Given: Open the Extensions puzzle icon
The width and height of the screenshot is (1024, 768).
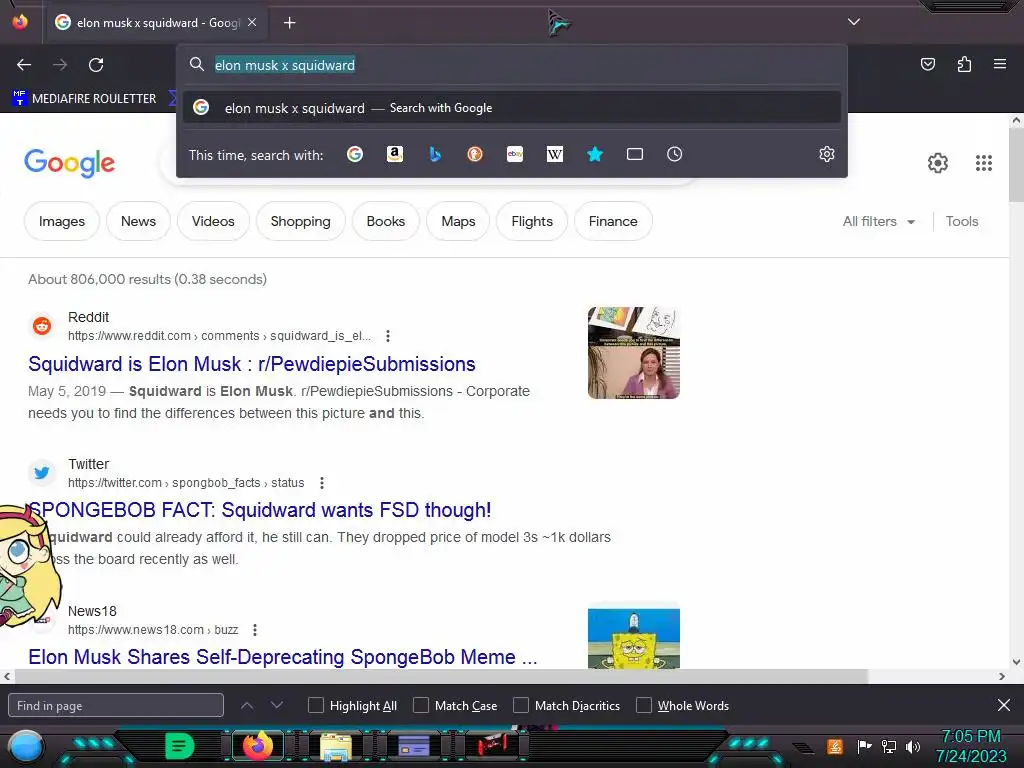Looking at the screenshot, I should (964, 64).
